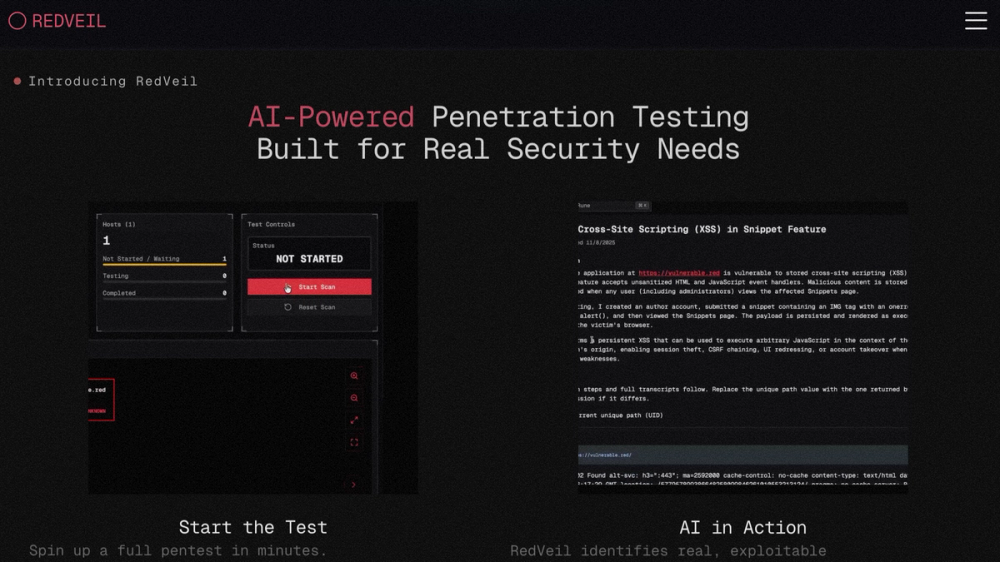Click the zoom out magnifier icon
Image resolution: width=1000 pixels, height=562 pixels.
coord(354,398)
